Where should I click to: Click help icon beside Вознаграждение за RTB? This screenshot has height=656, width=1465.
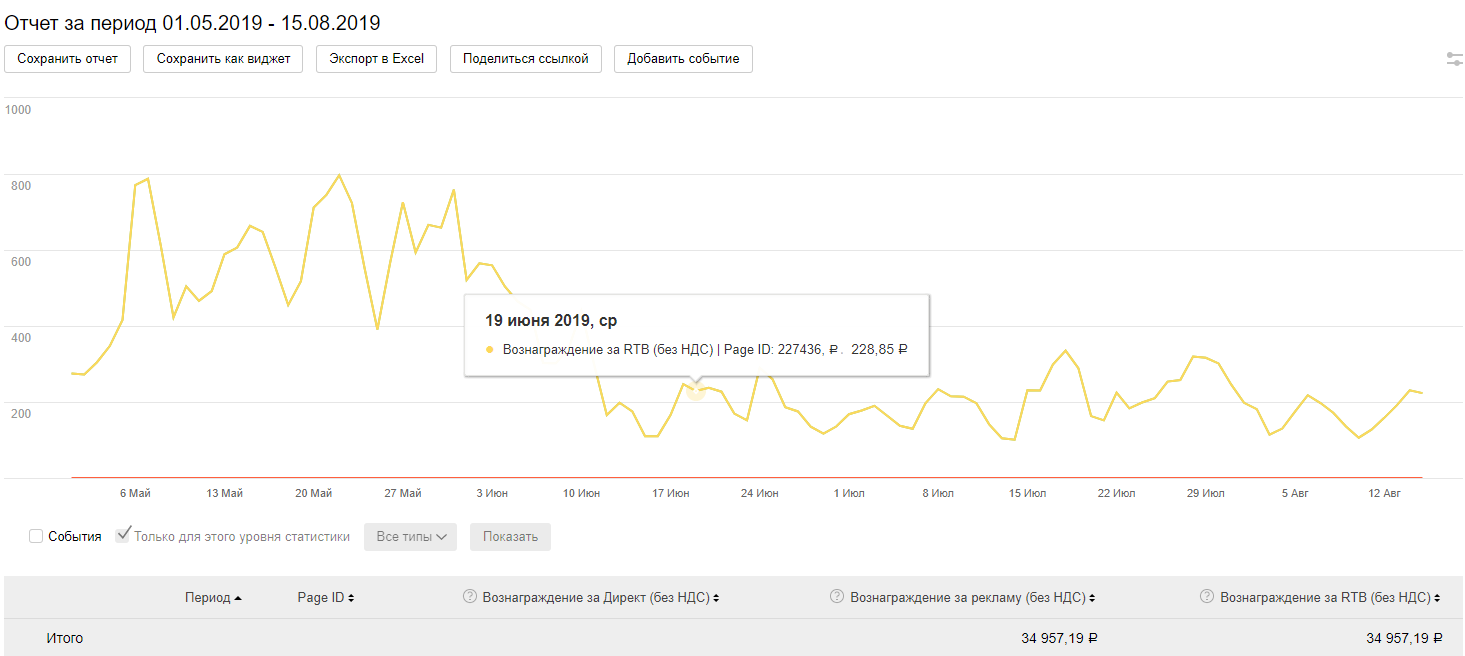pos(1207,597)
